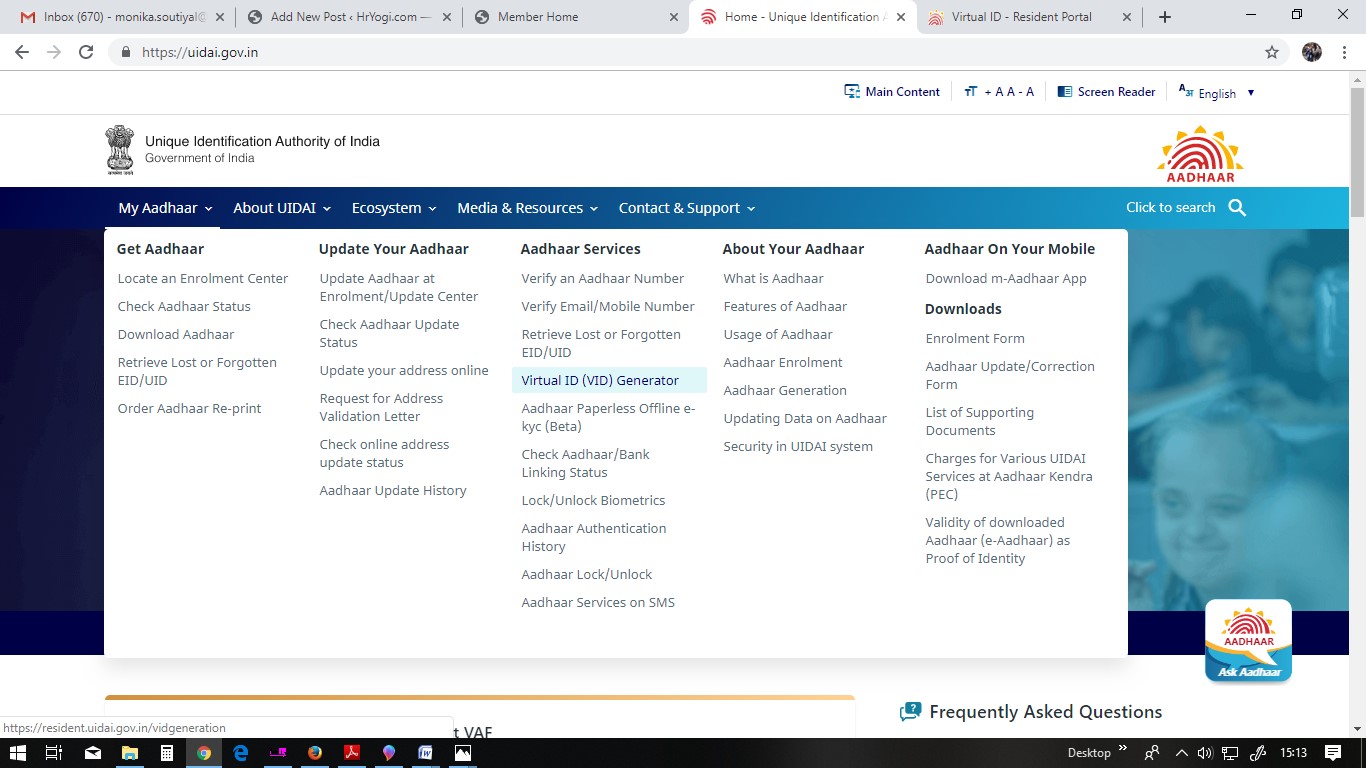Click the Click to search field
This screenshot has height=768, width=1366.
1170,208
